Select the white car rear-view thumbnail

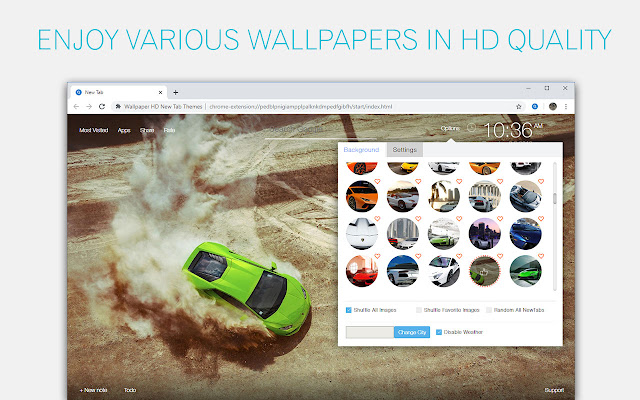point(402,271)
